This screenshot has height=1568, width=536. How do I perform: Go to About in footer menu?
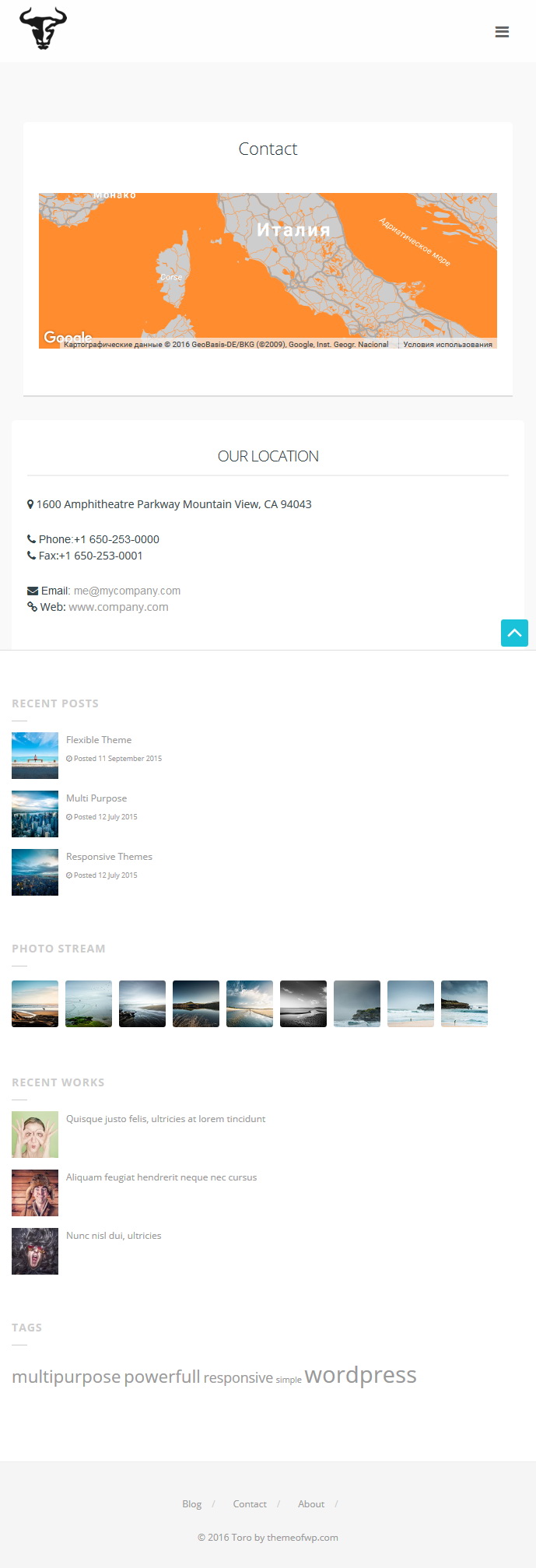311,1504
